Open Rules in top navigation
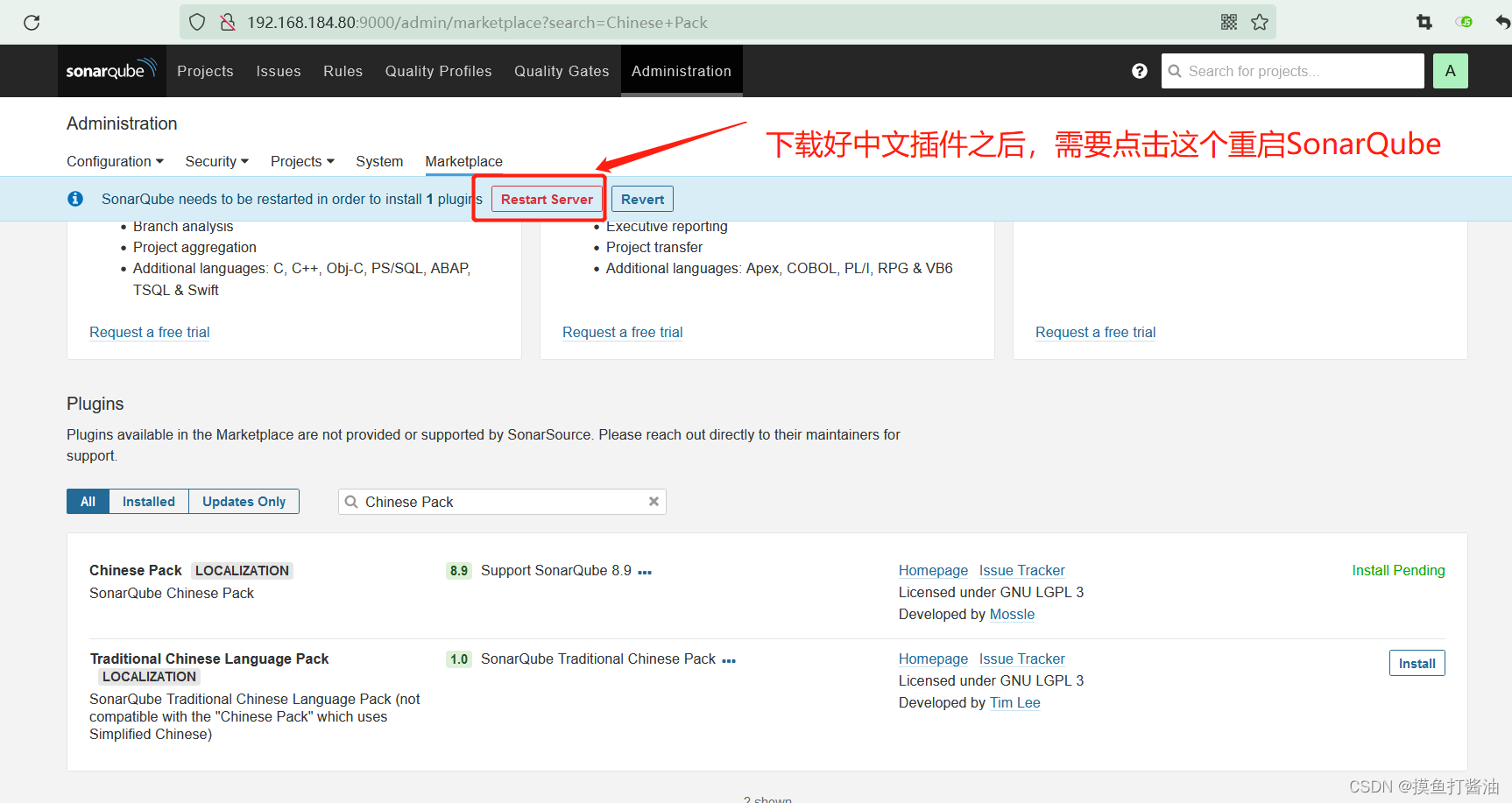1512x803 pixels. coord(343,71)
